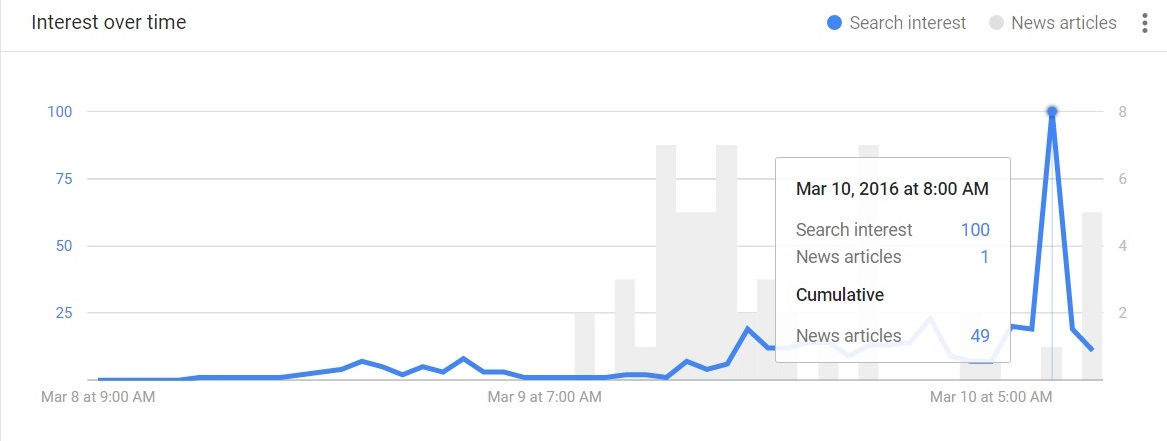1167x441 pixels.
Task: Click the cumulative News articles value 49
Action: (x=979, y=336)
